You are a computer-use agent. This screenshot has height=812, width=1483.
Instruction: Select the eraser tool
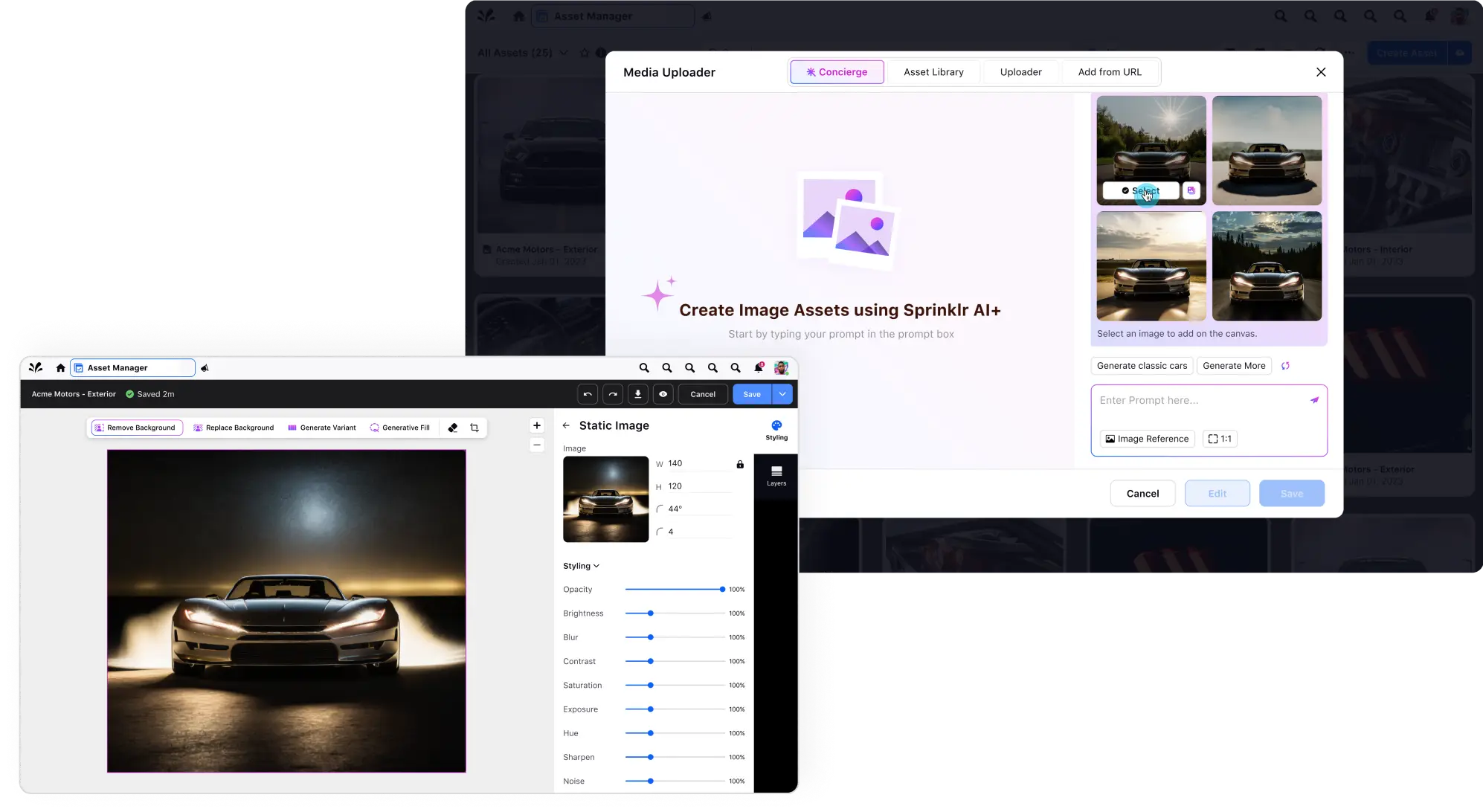coord(452,428)
